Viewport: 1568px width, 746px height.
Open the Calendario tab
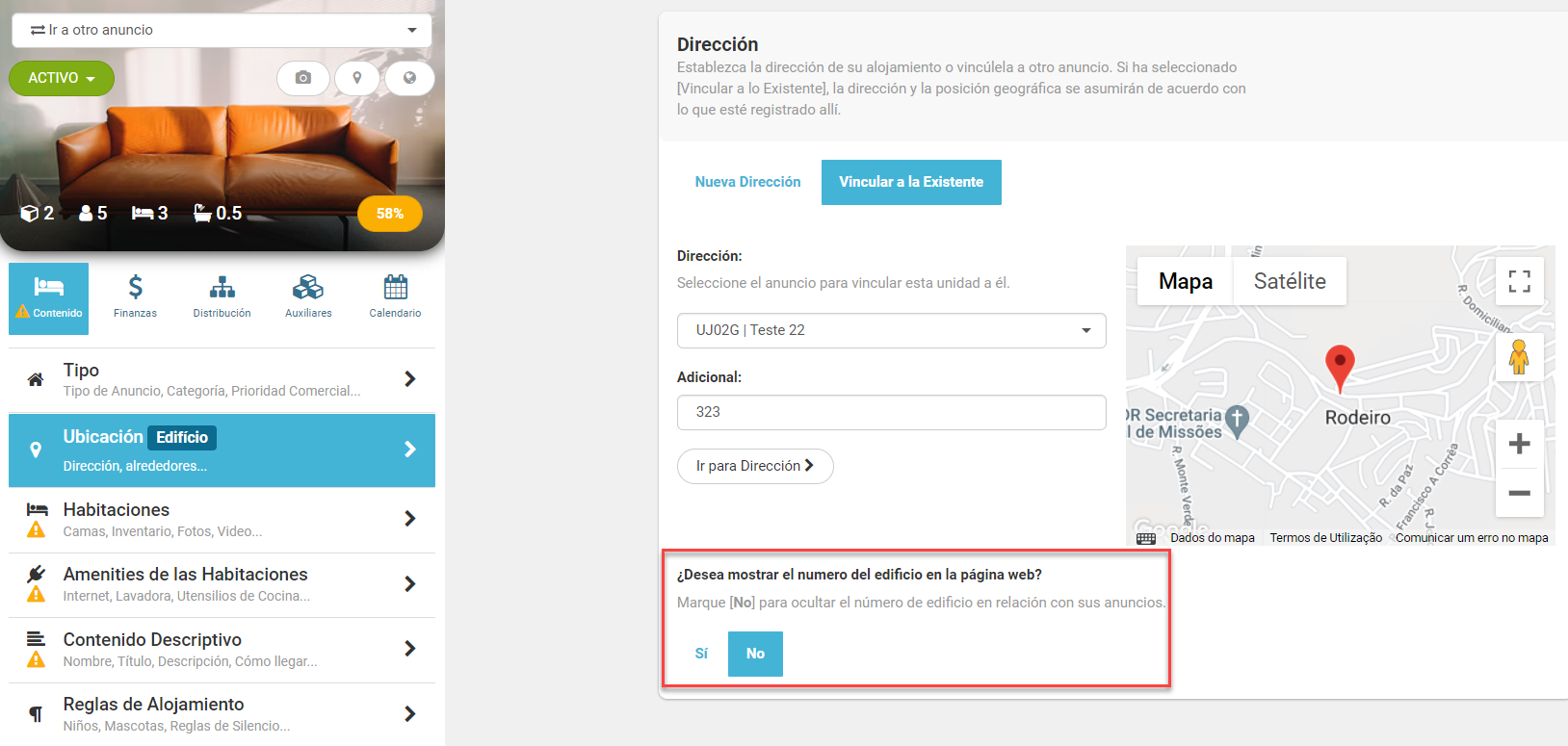[x=395, y=298]
